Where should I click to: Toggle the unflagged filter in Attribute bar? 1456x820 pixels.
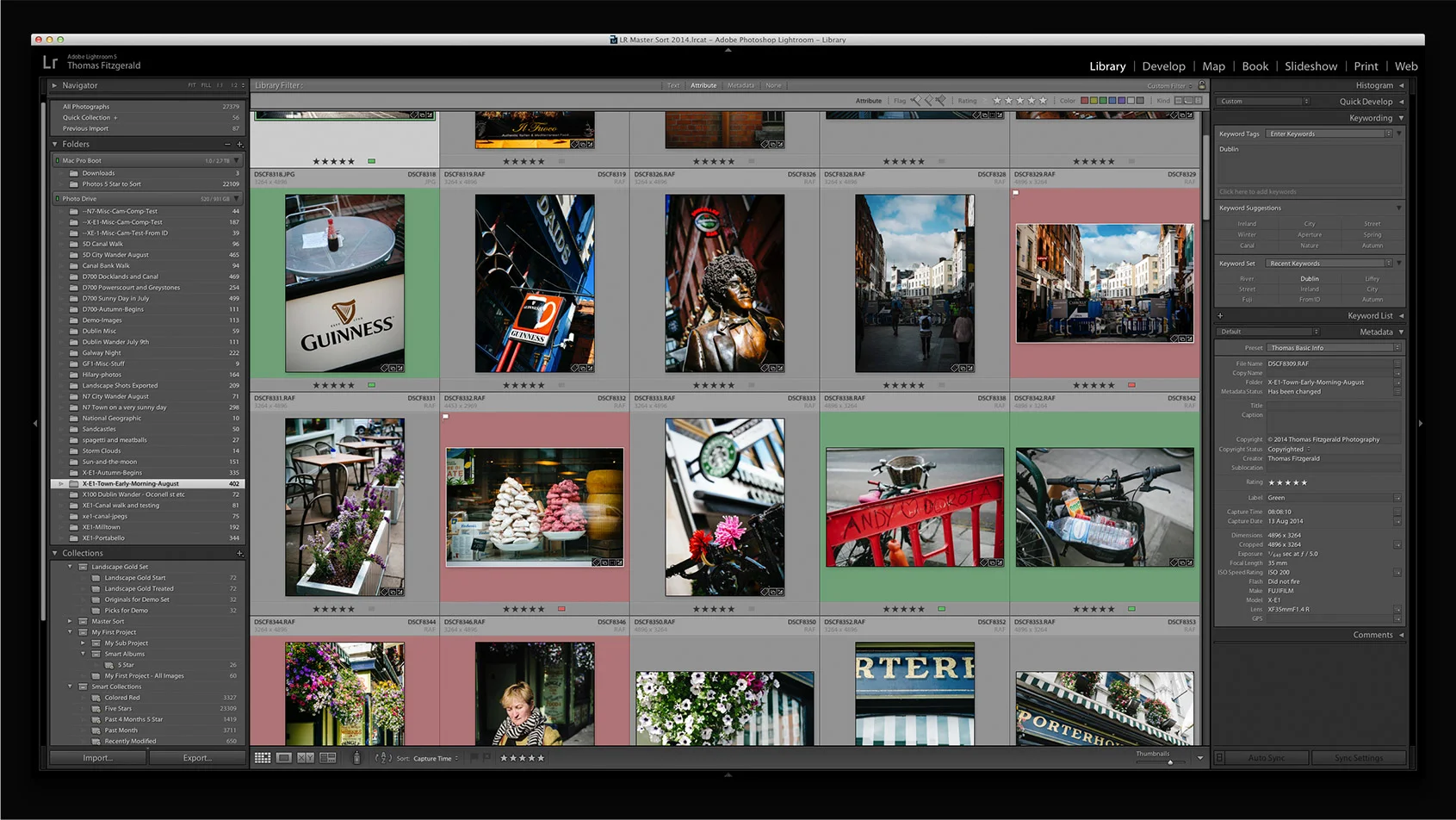(x=928, y=100)
